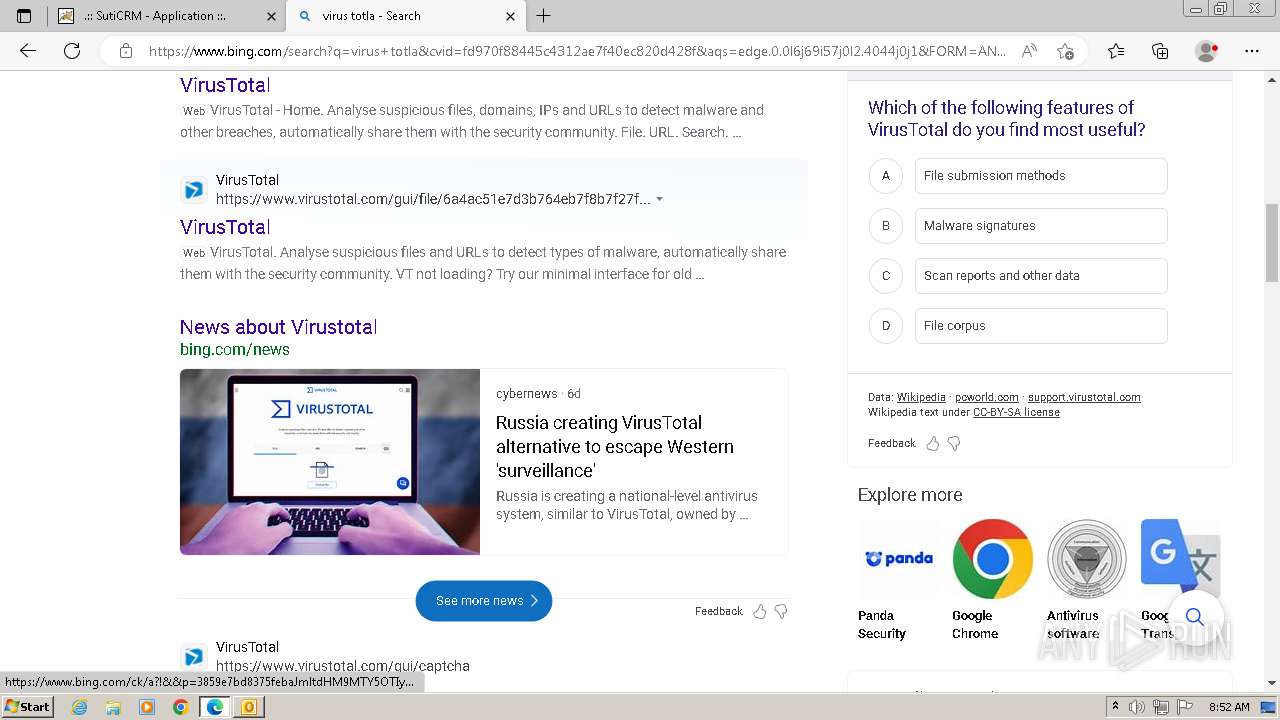
Task: Thumbs up news Feedback icon
Action: 760,611
